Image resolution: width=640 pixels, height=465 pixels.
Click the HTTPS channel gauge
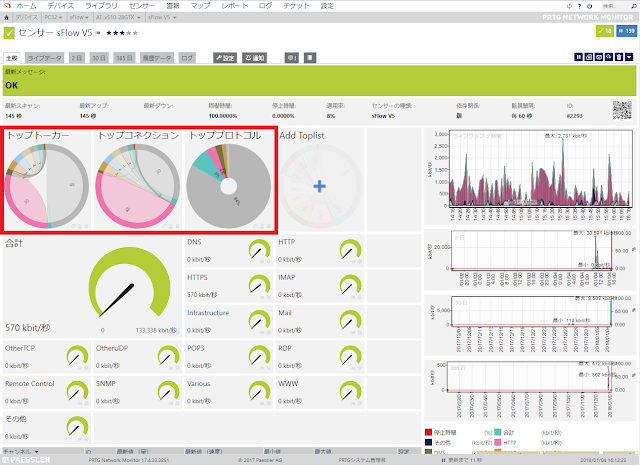point(260,285)
